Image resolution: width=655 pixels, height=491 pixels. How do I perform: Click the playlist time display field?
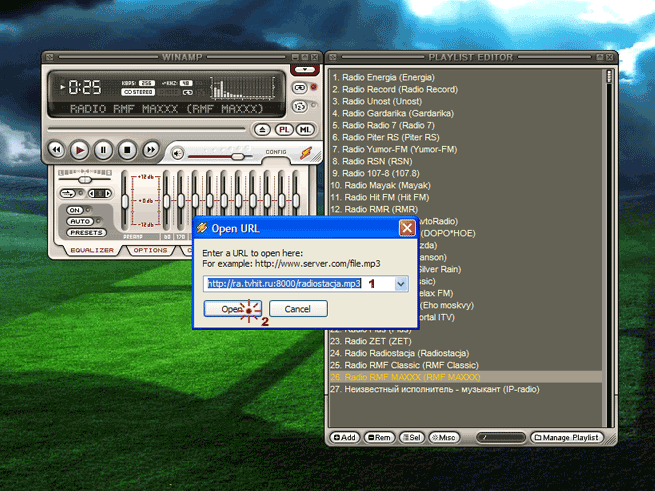[x=501, y=438]
